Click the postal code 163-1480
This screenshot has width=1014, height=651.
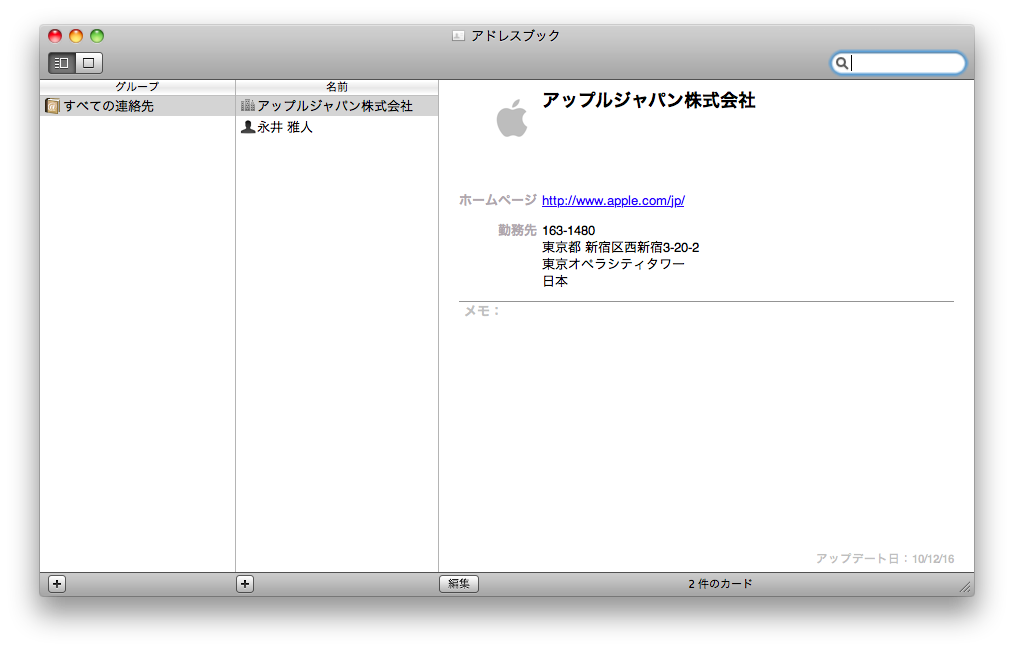coord(568,231)
